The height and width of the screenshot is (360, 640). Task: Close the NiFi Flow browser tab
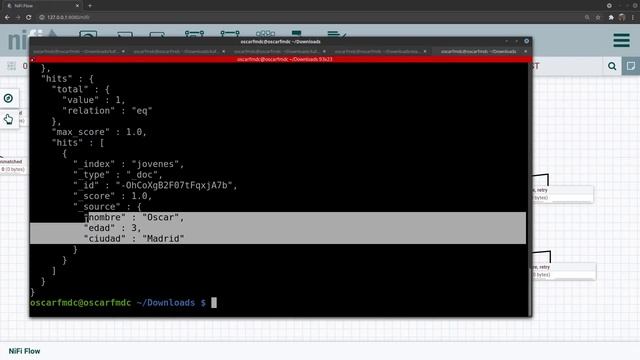(77, 6)
